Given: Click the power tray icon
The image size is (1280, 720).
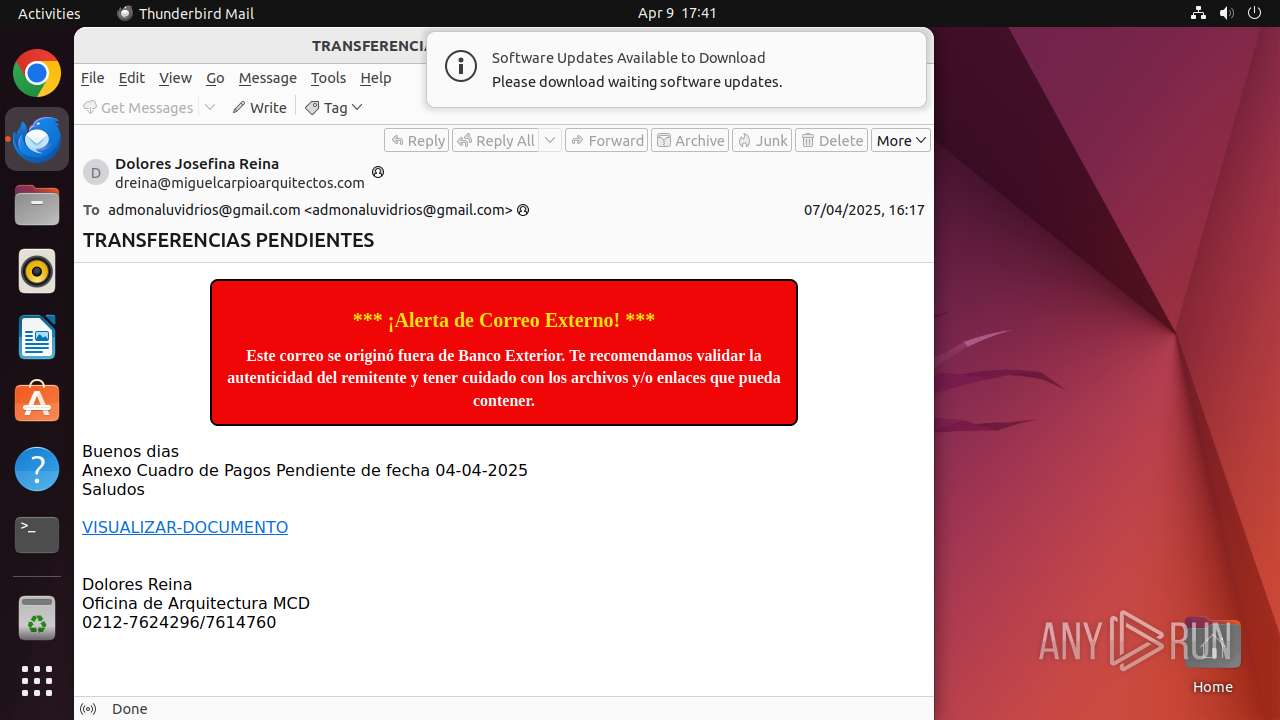Looking at the screenshot, I should pos(1253,13).
